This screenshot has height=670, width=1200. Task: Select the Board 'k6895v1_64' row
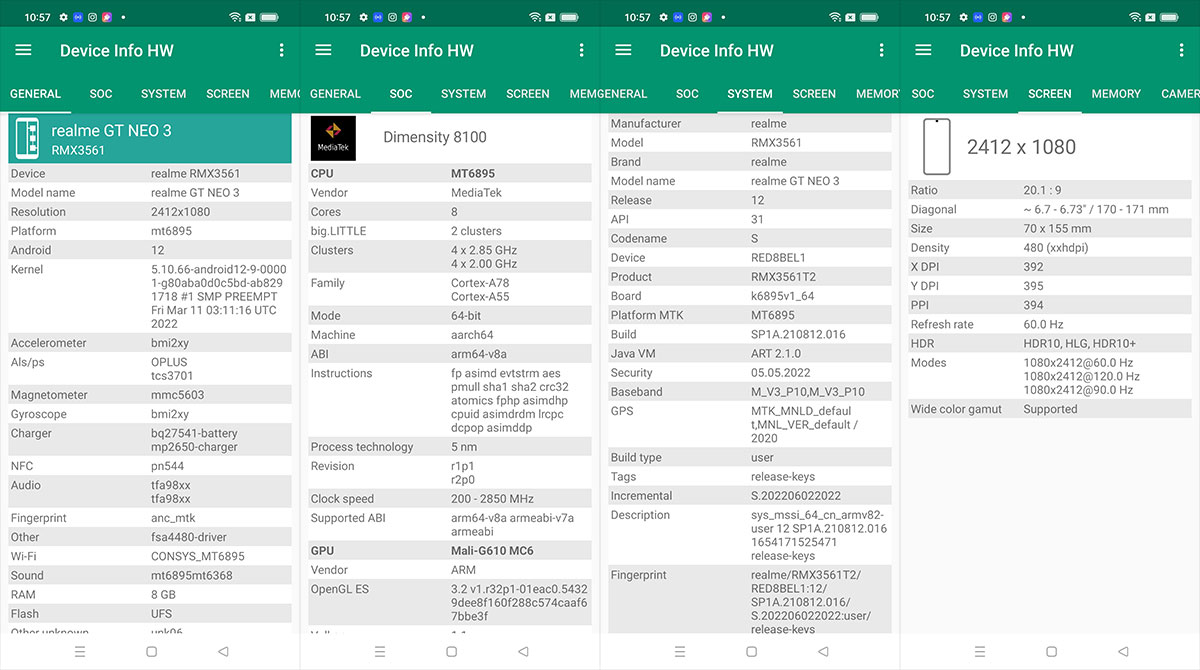750,296
